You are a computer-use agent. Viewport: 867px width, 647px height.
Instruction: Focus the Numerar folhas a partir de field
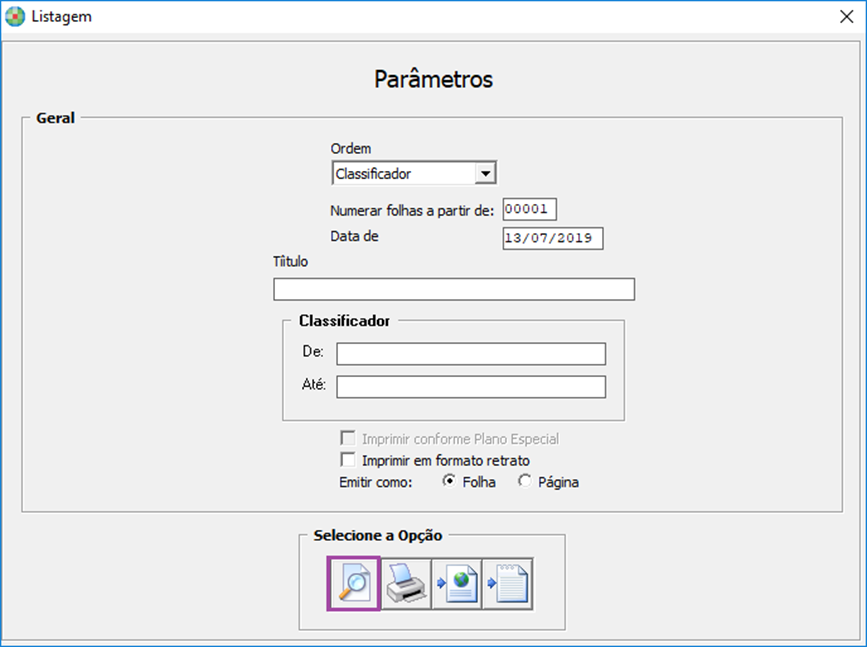point(530,209)
